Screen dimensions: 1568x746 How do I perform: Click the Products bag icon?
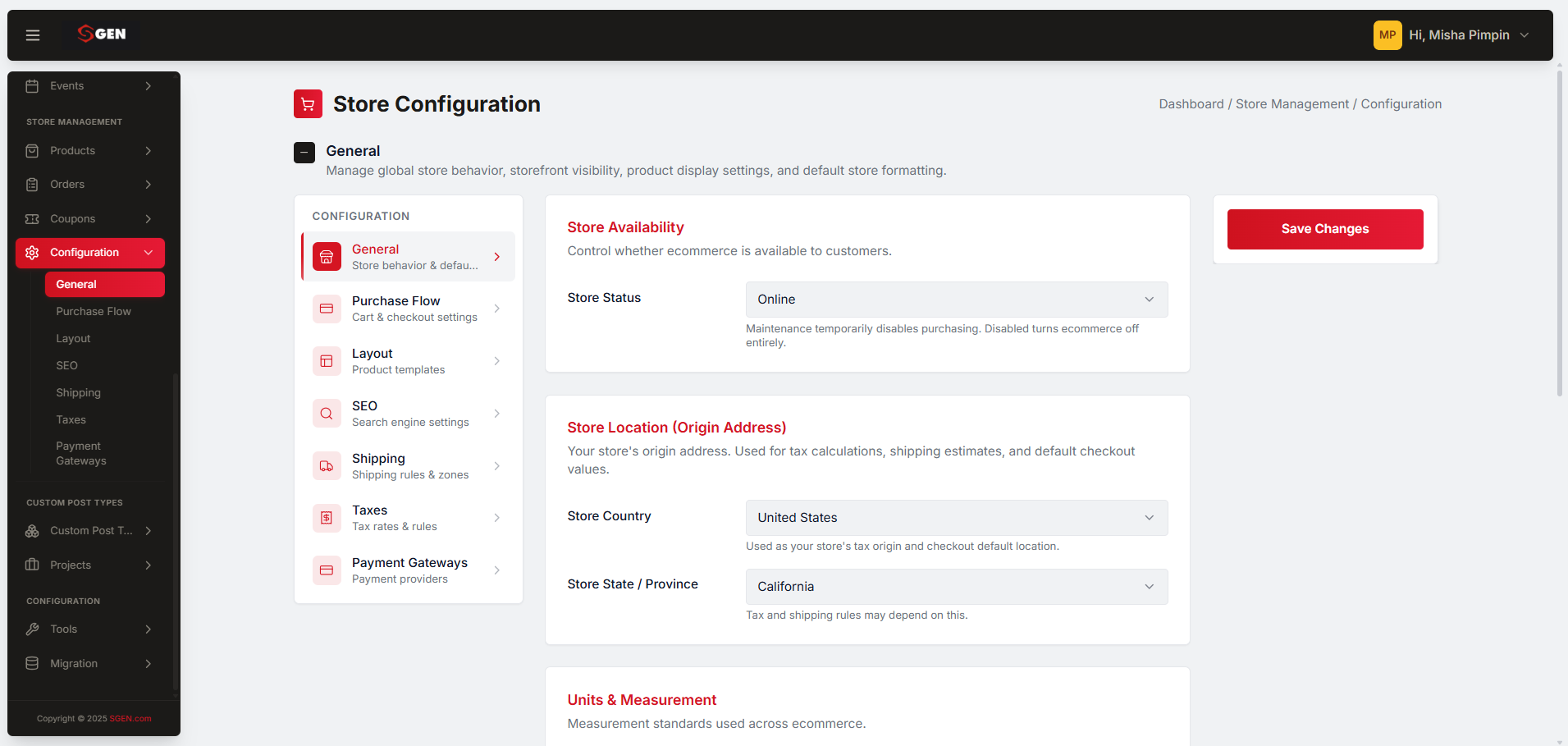(x=32, y=151)
